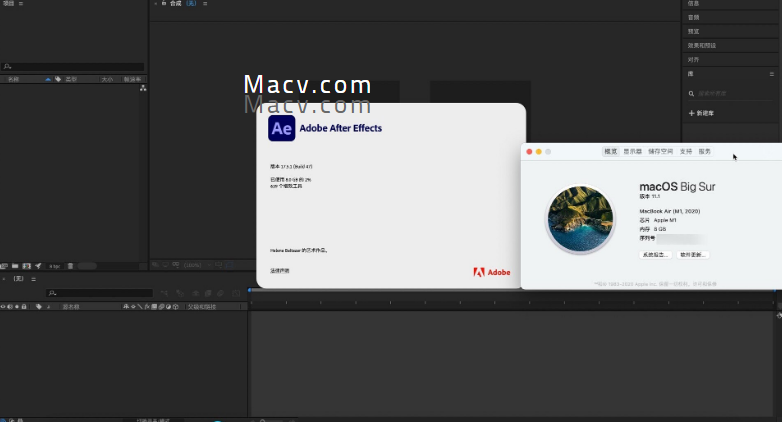Open the 音频 panel on the right
The image size is (782, 422).
tap(693, 17)
